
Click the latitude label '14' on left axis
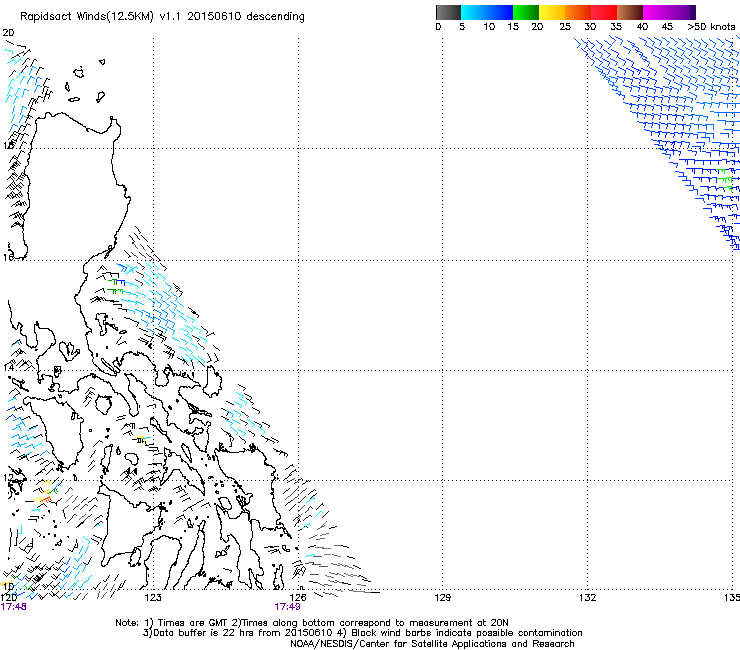coord(8,368)
